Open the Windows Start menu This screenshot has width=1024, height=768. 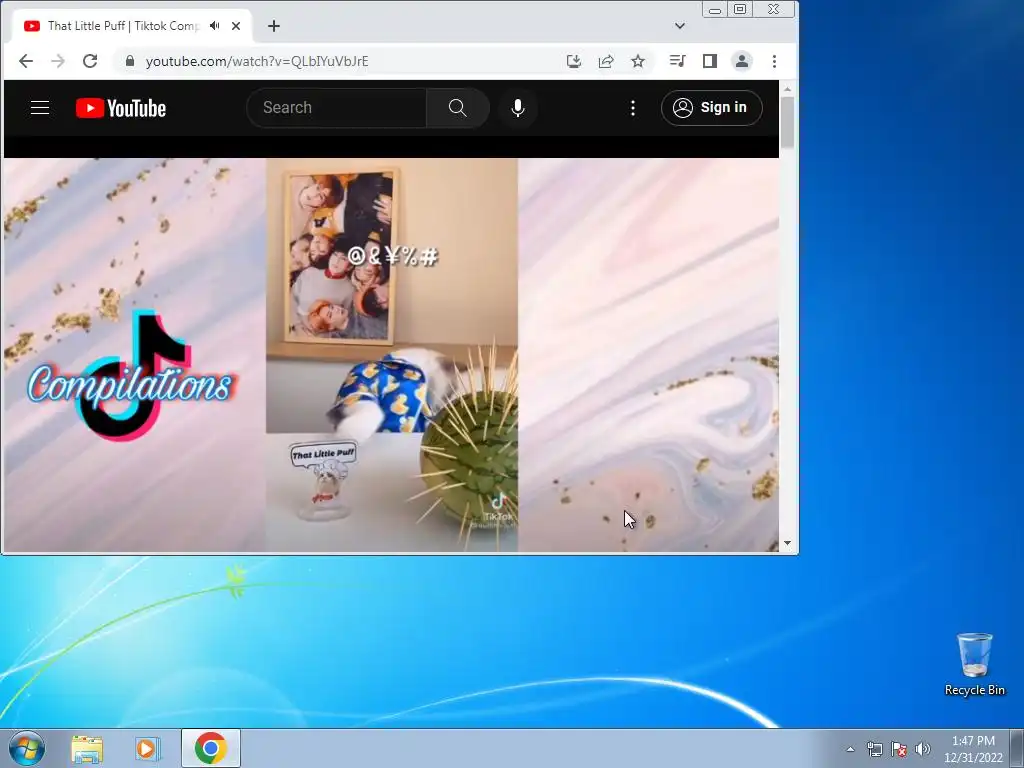point(27,748)
